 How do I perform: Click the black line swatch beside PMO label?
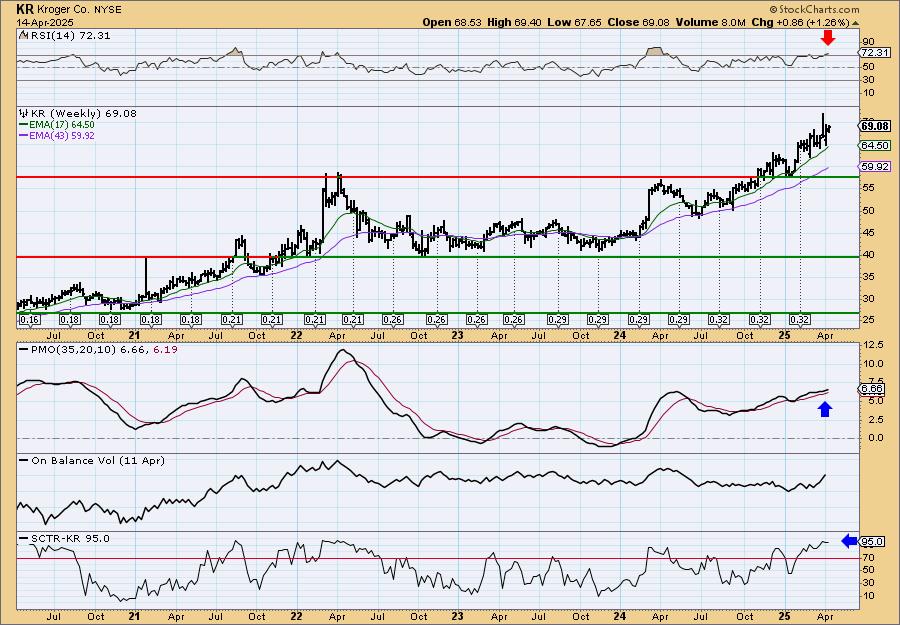click(x=24, y=348)
